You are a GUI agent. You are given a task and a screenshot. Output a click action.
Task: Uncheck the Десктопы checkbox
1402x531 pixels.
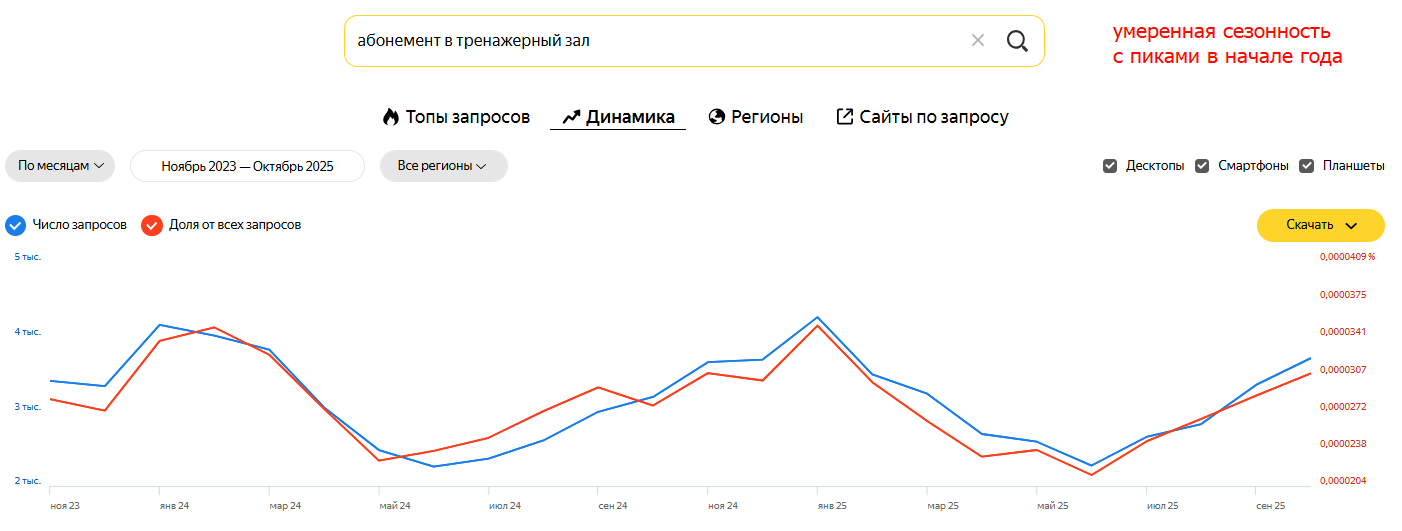(1110, 166)
